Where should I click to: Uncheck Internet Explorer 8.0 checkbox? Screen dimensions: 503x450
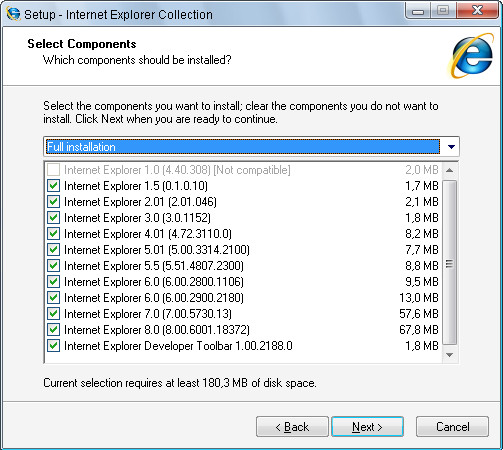tap(53, 330)
